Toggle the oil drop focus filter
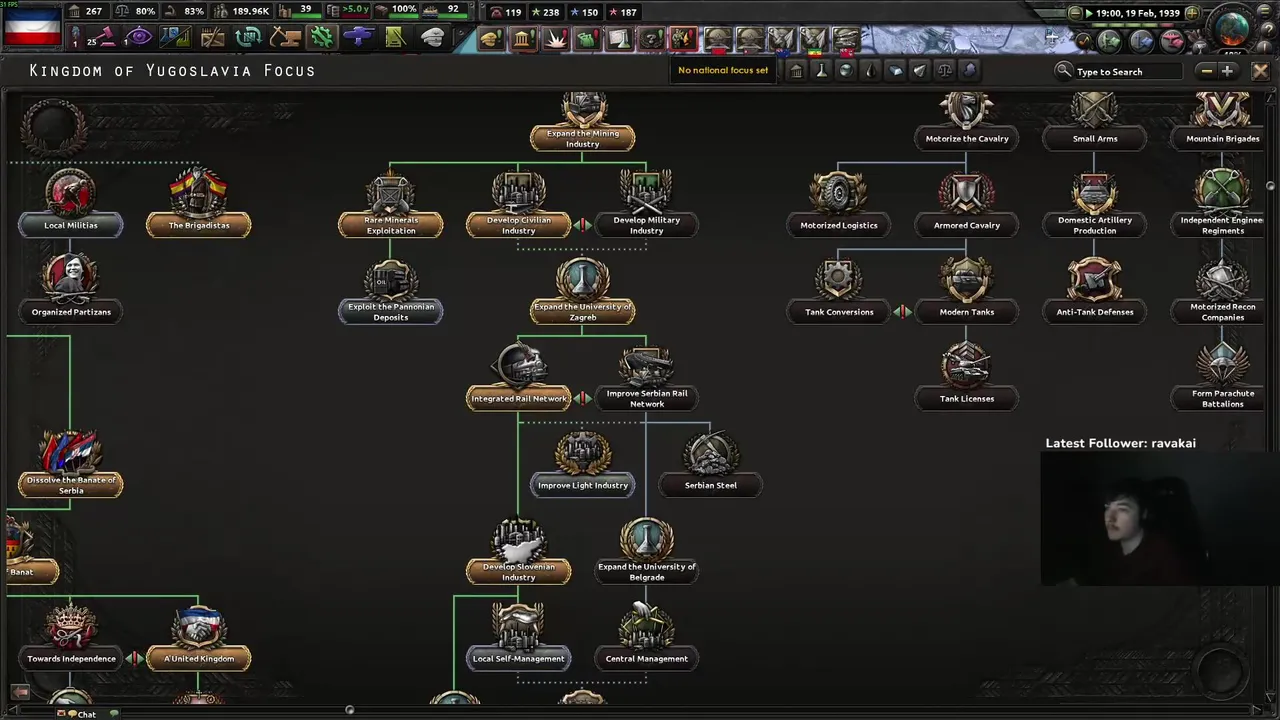Image resolution: width=1280 pixels, height=720 pixels. coord(870,70)
